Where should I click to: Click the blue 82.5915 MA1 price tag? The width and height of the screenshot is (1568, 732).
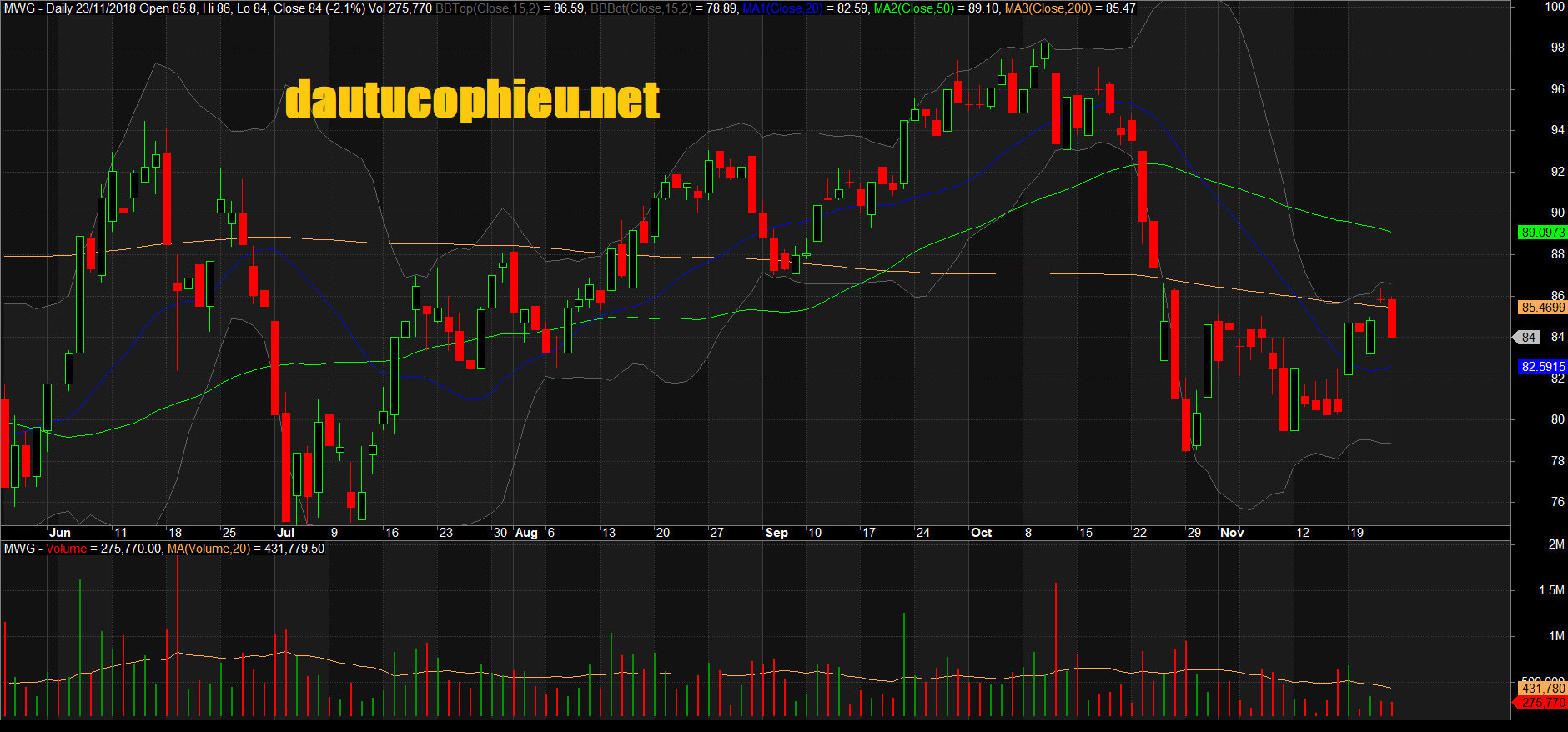click(1542, 367)
